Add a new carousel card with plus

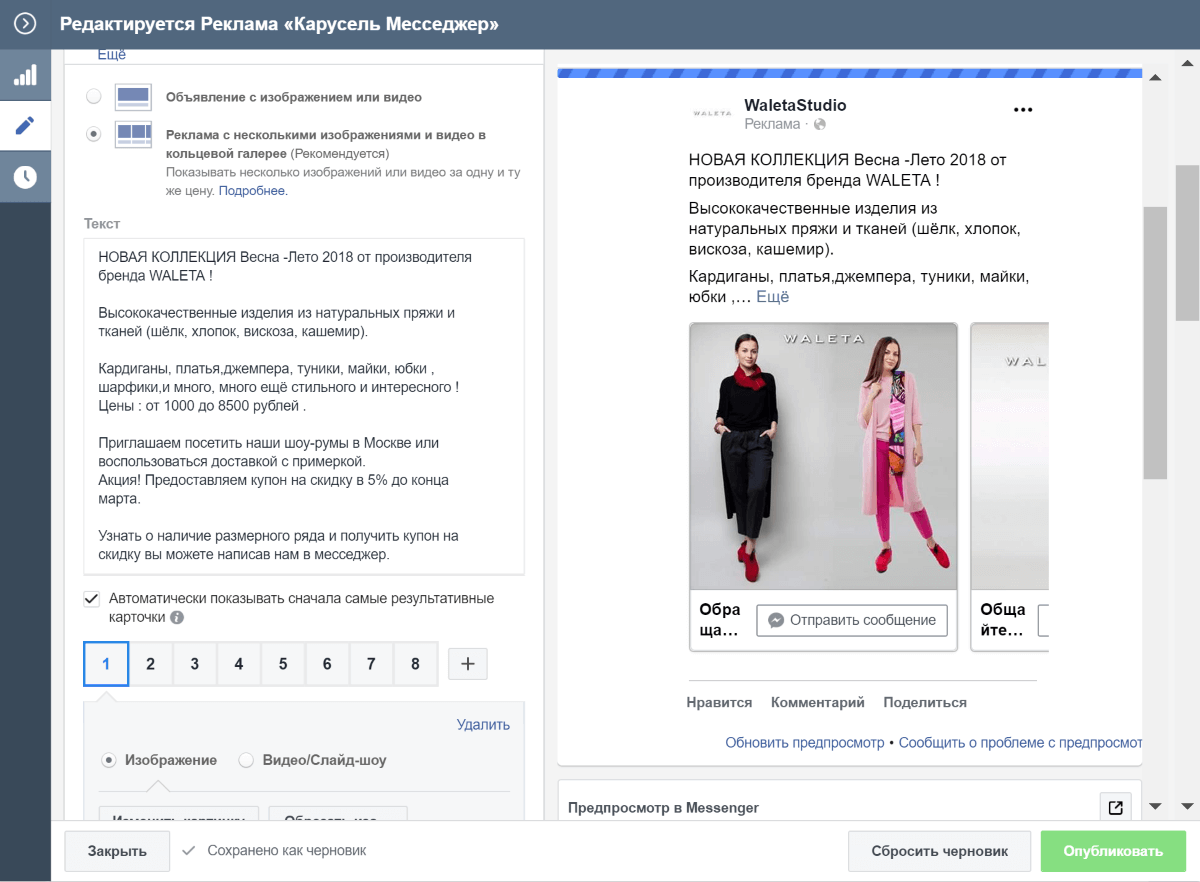(468, 664)
